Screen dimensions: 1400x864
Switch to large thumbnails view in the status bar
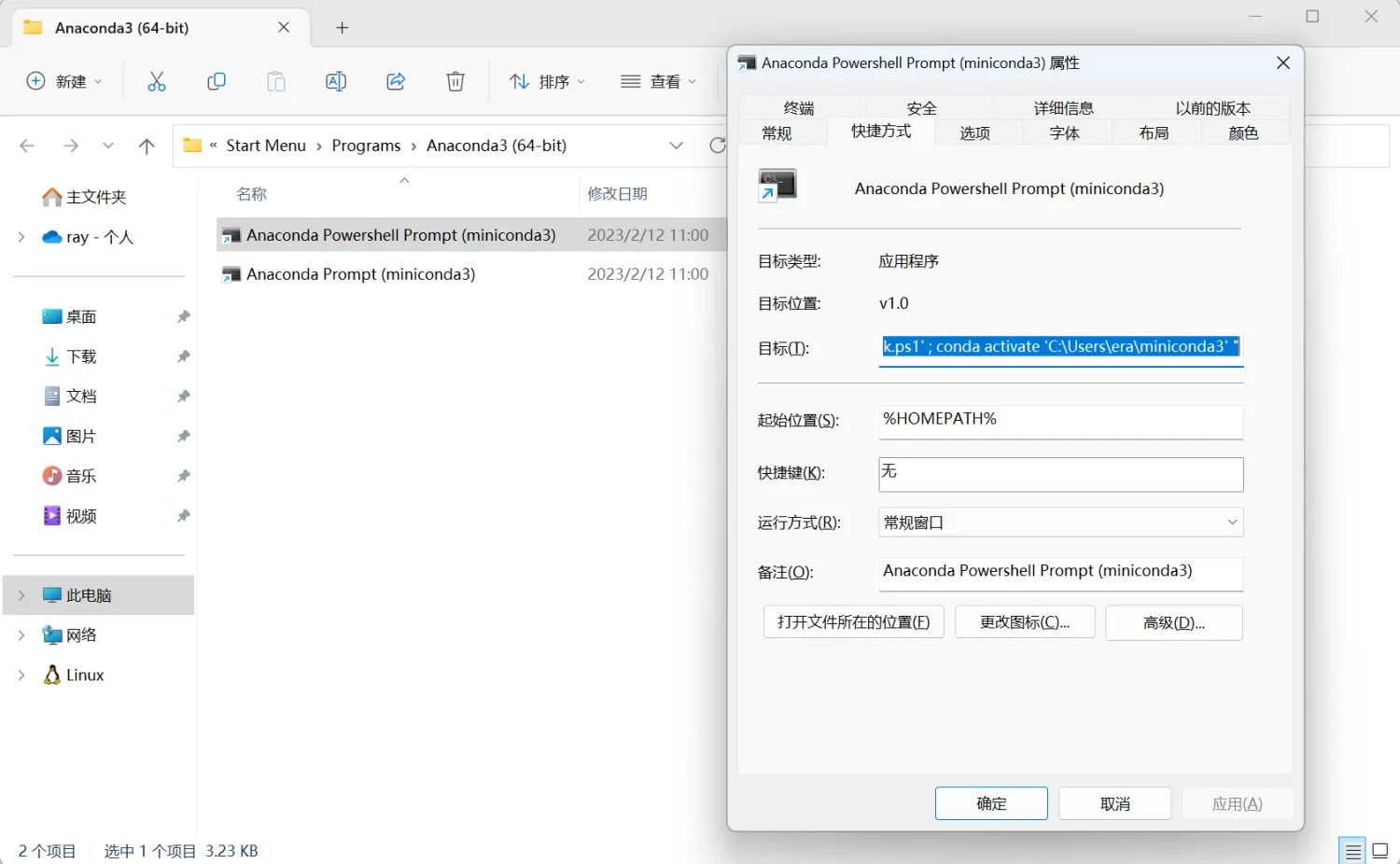(x=1380, y=850)
